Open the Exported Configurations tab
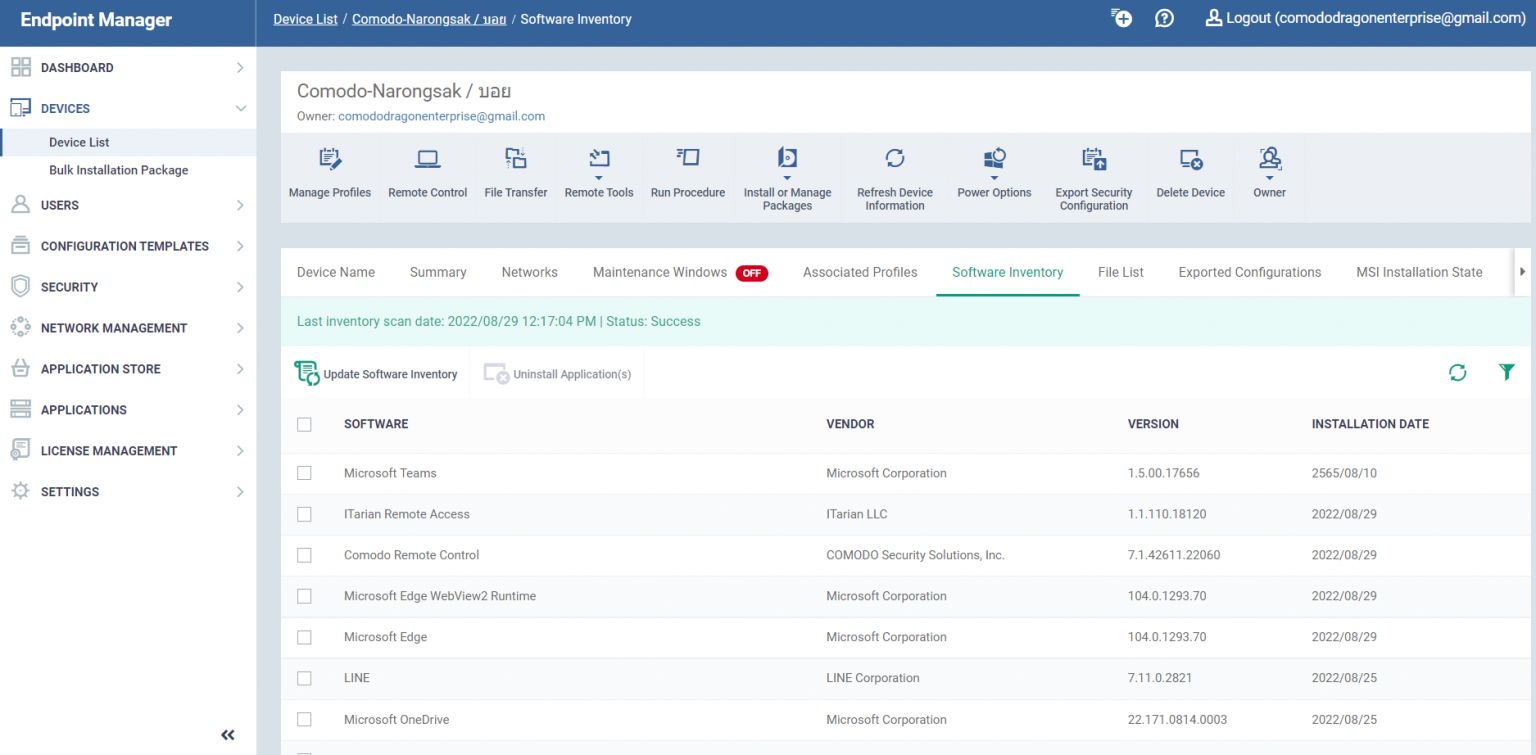 1250,272
